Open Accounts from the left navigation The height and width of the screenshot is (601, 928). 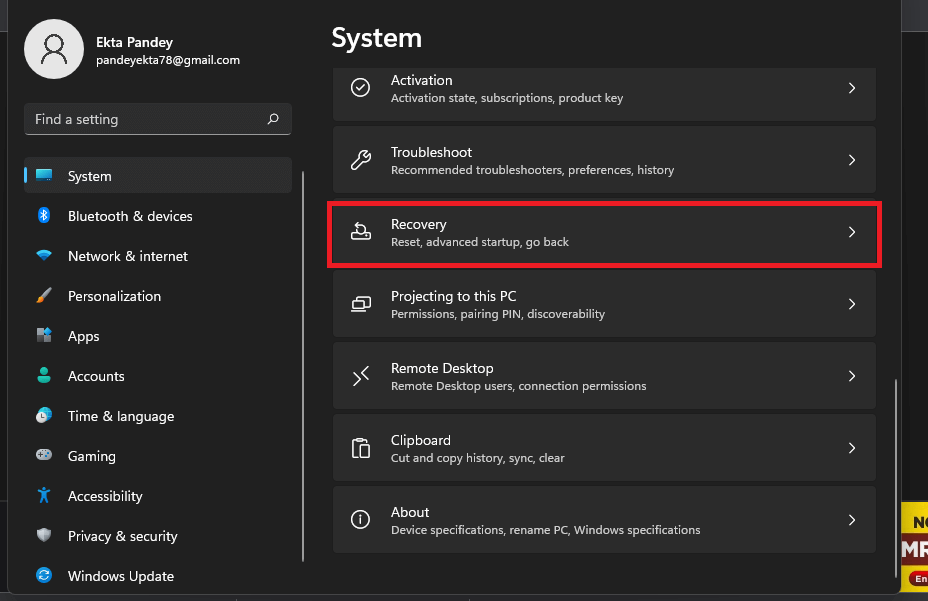[x=96, y=376]
